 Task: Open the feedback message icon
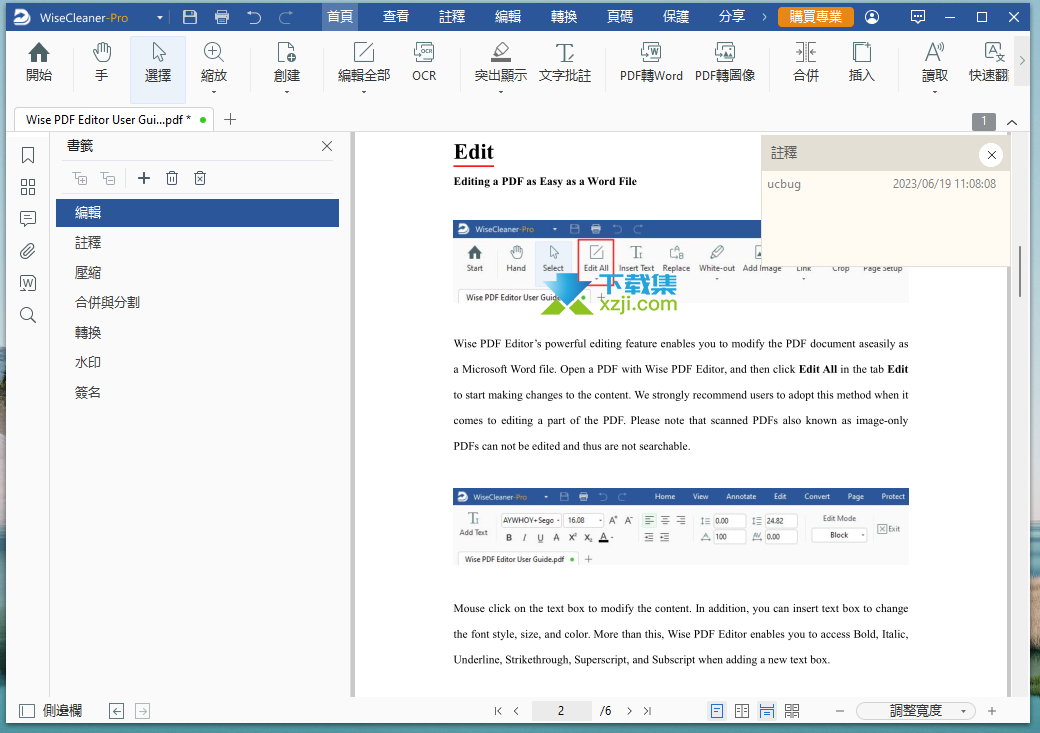918,17
